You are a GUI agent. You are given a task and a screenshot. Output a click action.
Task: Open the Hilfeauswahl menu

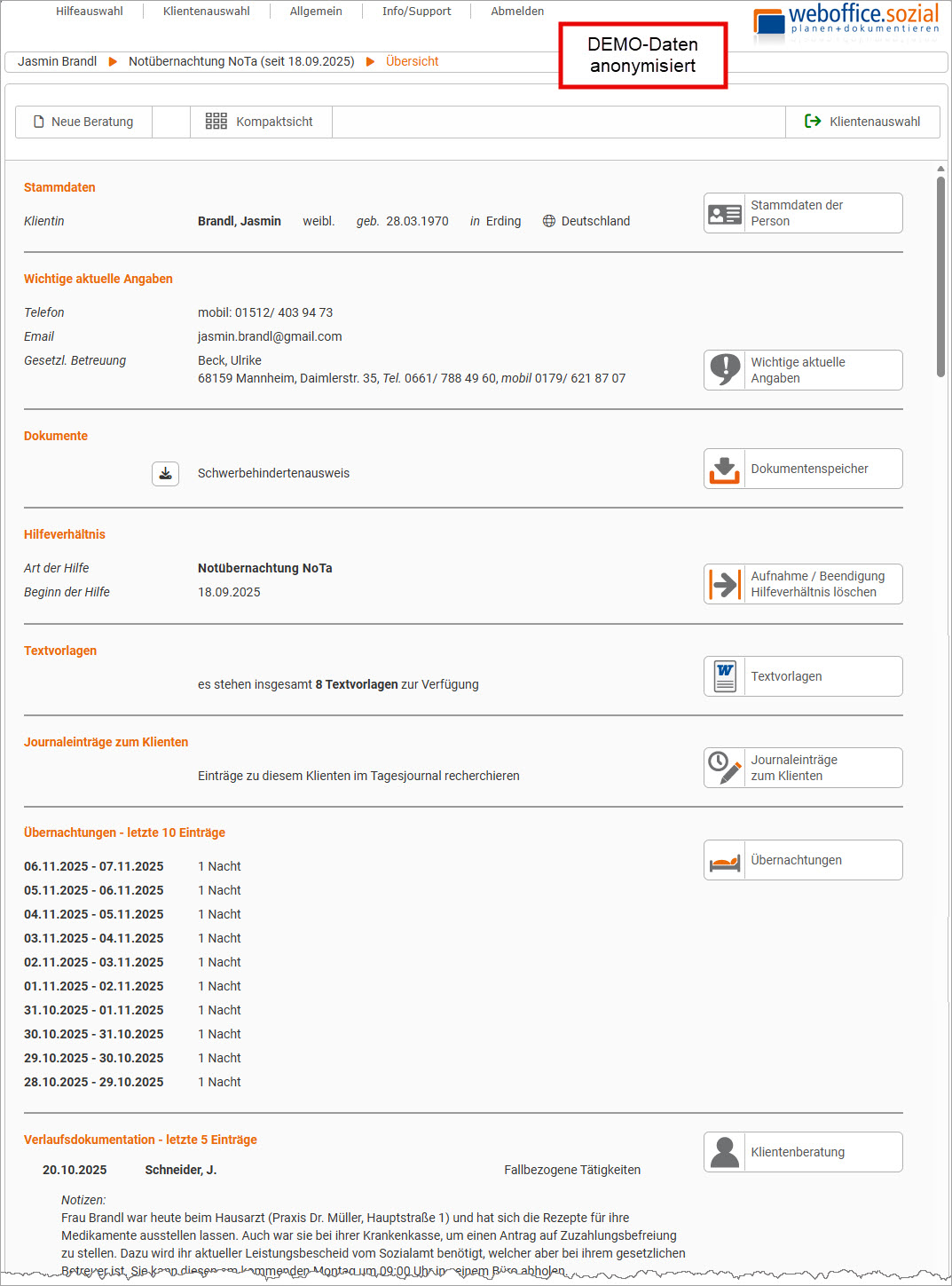click(x=89, y=12)
